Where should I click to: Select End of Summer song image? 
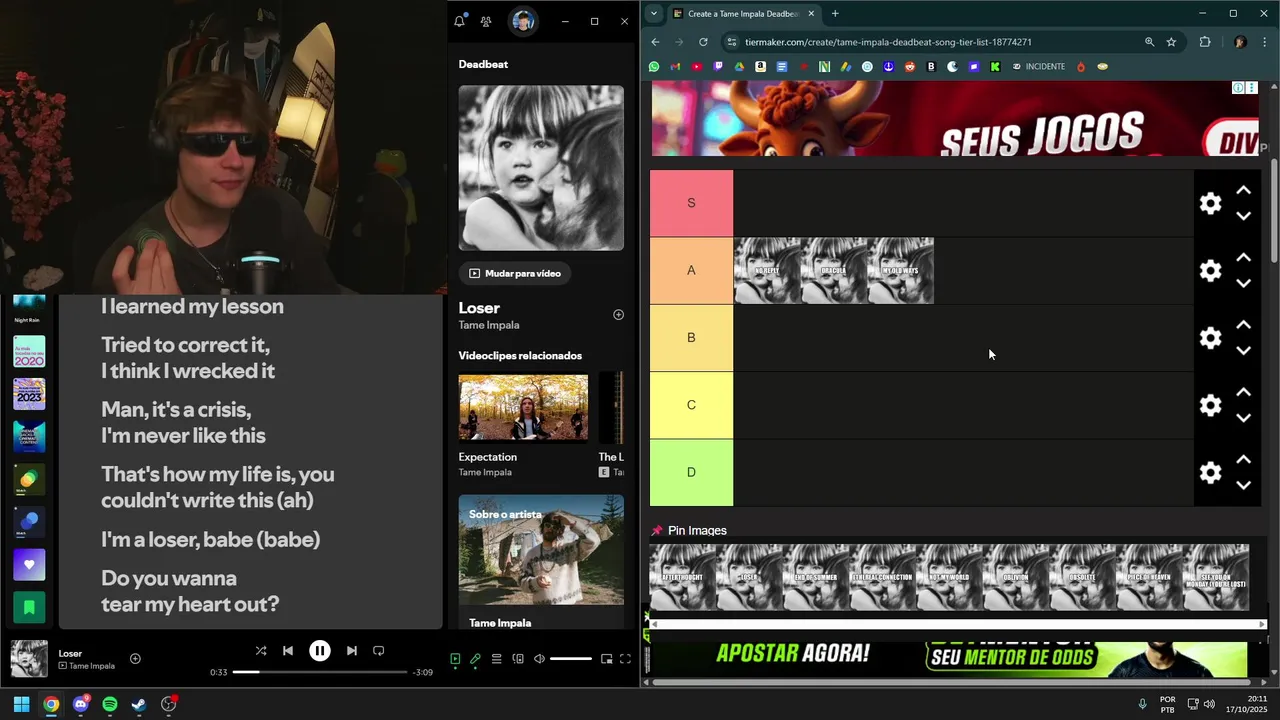click(x=816, y=577)
